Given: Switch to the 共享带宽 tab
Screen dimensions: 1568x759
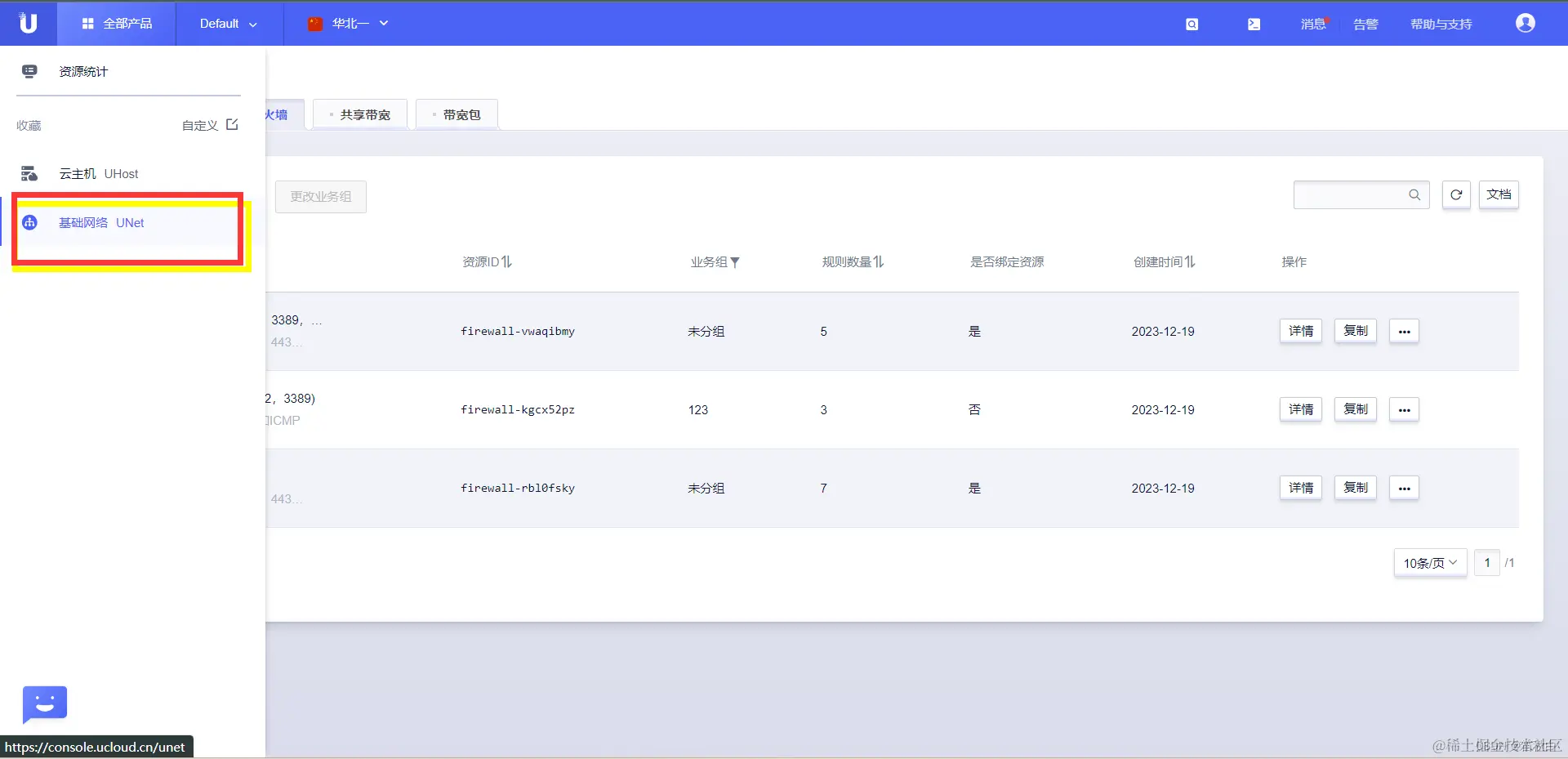Looking at the screenshot, I should [x=360, y=114].
